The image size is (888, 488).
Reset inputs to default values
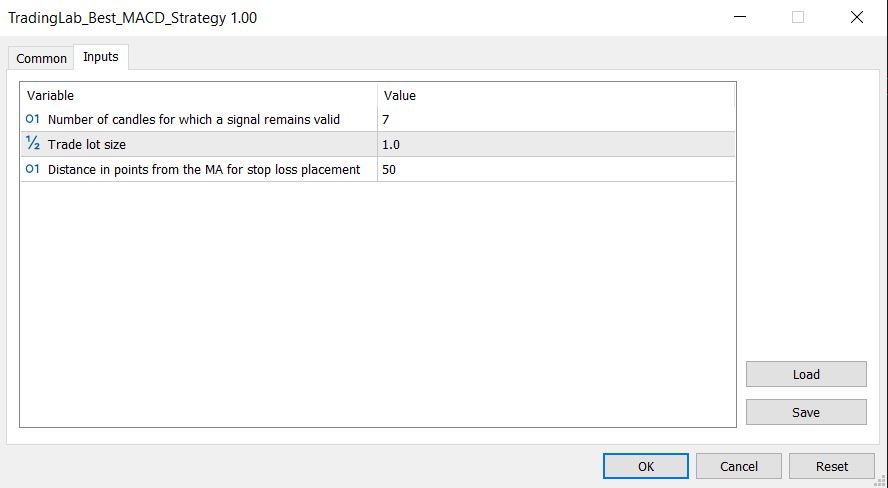[x=831, y=466]
